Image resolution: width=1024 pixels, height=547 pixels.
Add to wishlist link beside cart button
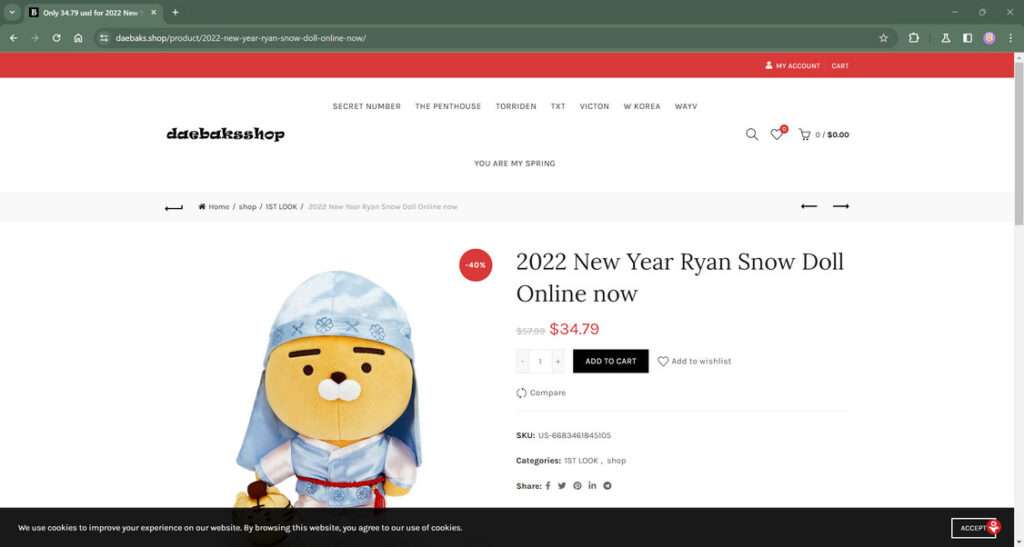coord(694,361)
